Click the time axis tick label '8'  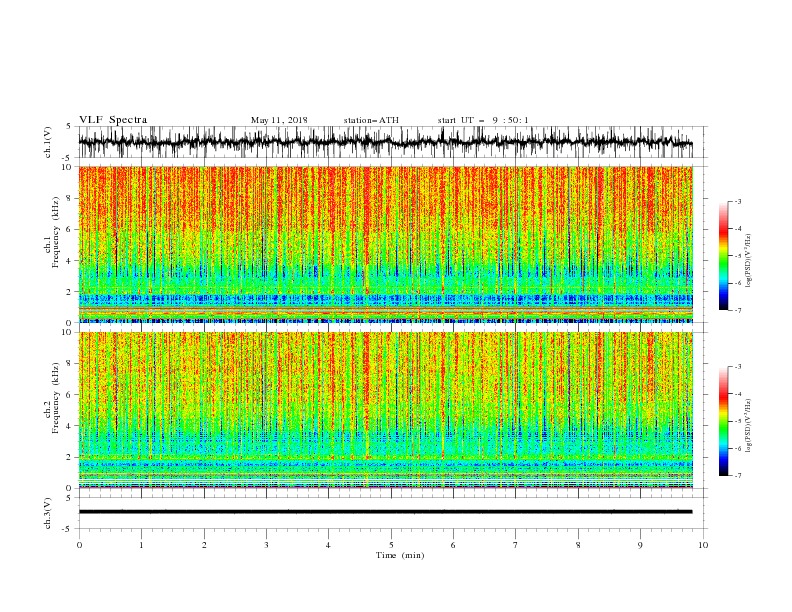click(578, 545)
